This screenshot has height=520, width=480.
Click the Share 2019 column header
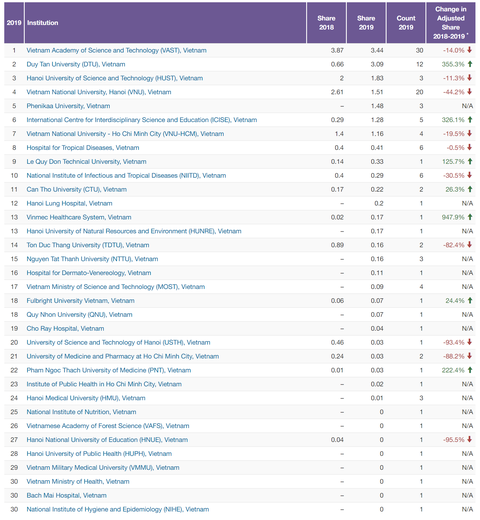(366, 23)
